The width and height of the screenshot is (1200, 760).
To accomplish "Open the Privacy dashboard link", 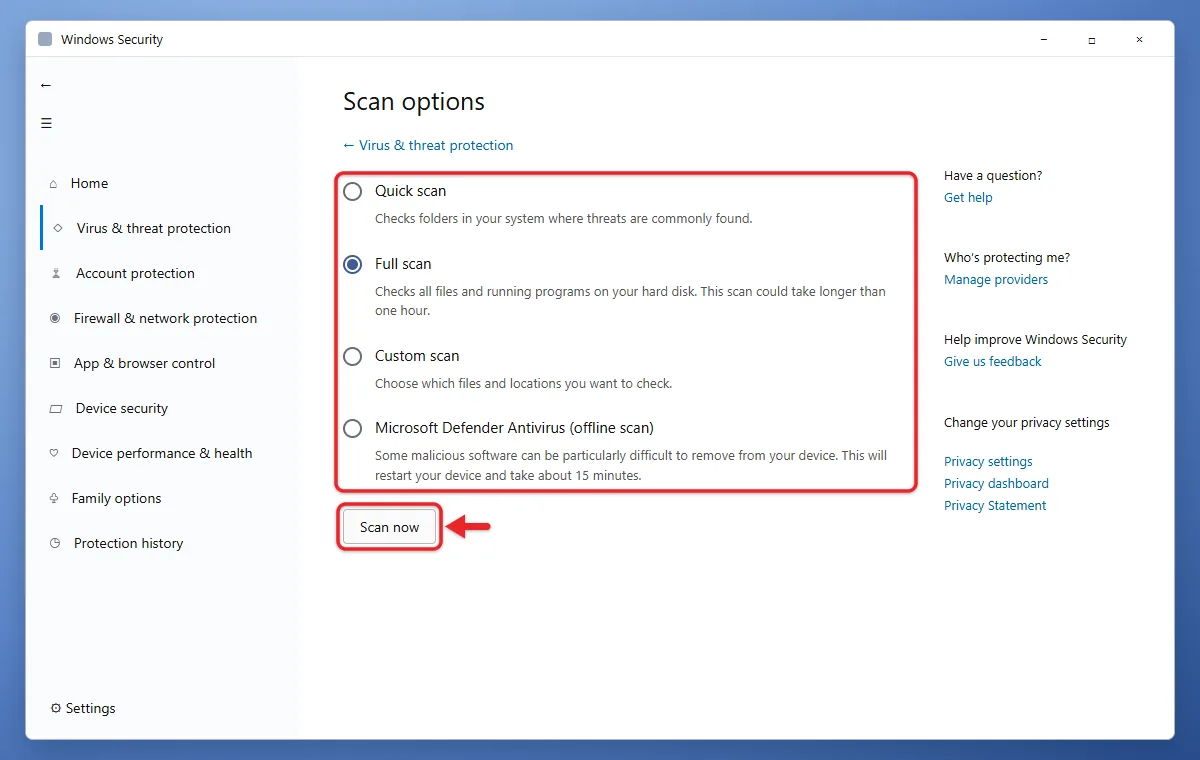I will (996, 483).
